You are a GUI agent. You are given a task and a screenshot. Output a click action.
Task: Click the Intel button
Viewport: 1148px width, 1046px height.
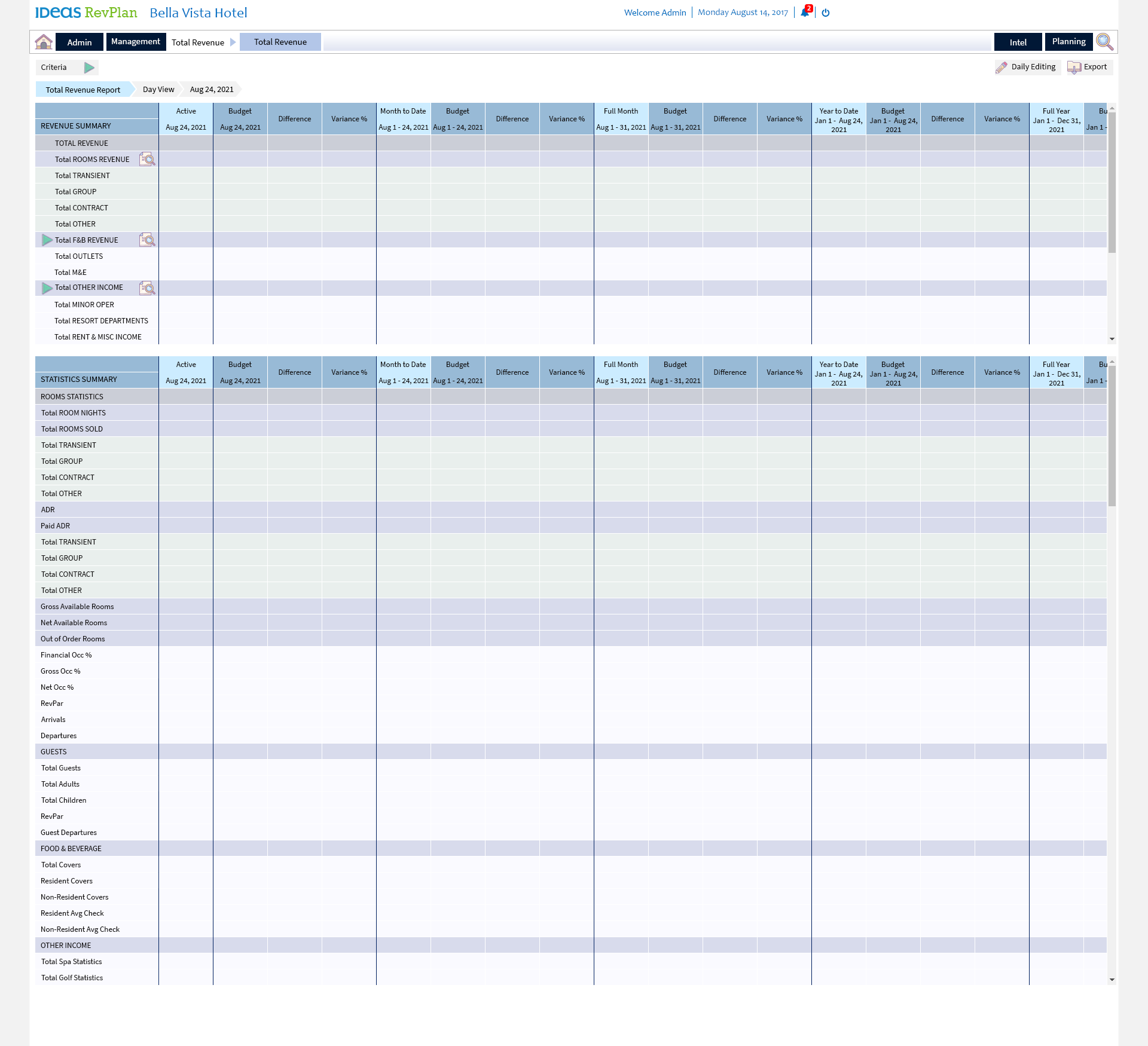pos(1018,42)
